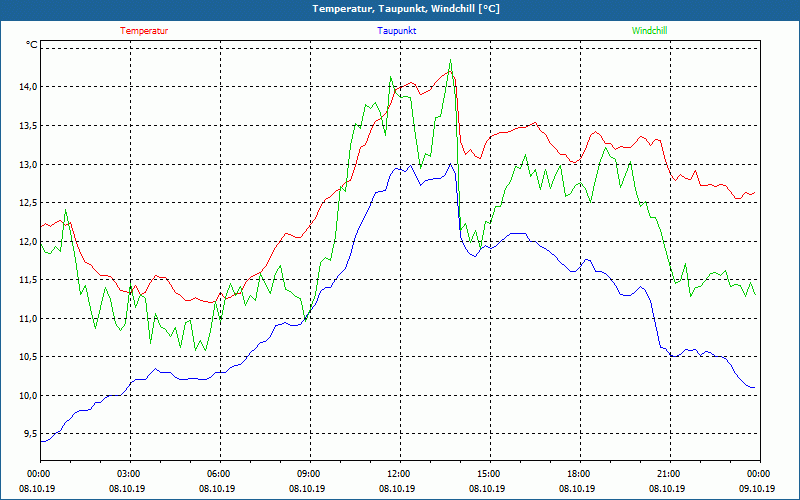800x500 pixels.
Task: Click the 15:00 time axis label
Action: pyautogui.click(x=490, y=474)
